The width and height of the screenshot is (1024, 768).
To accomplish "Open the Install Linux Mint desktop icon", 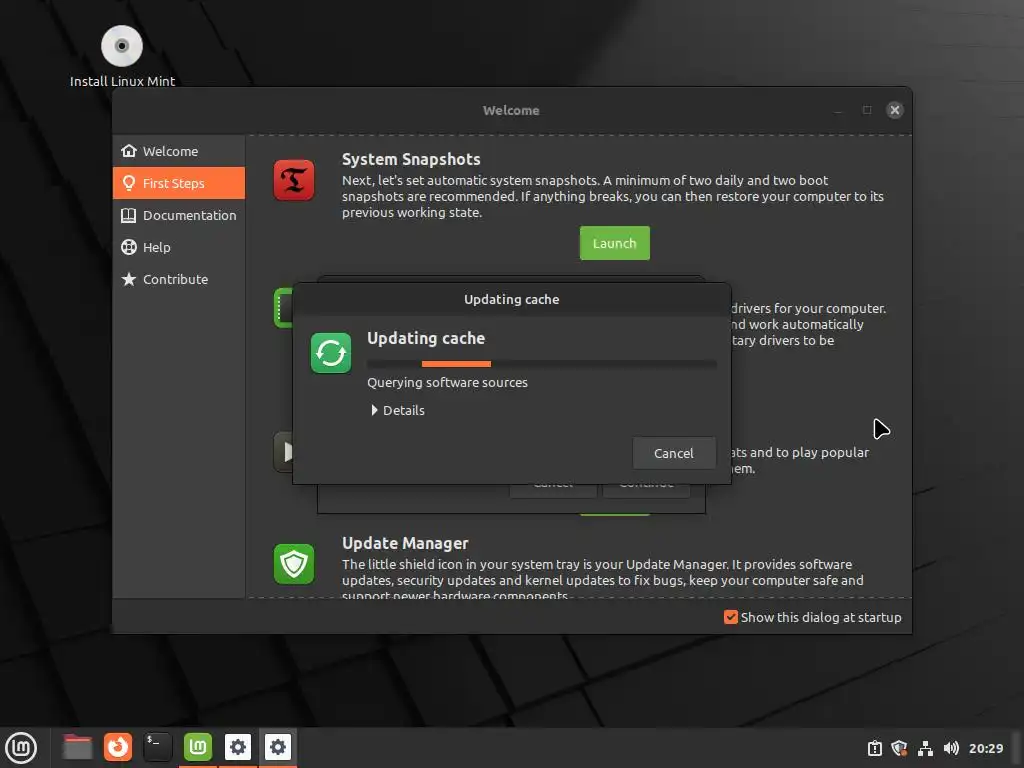I will (x=122, y=56).
